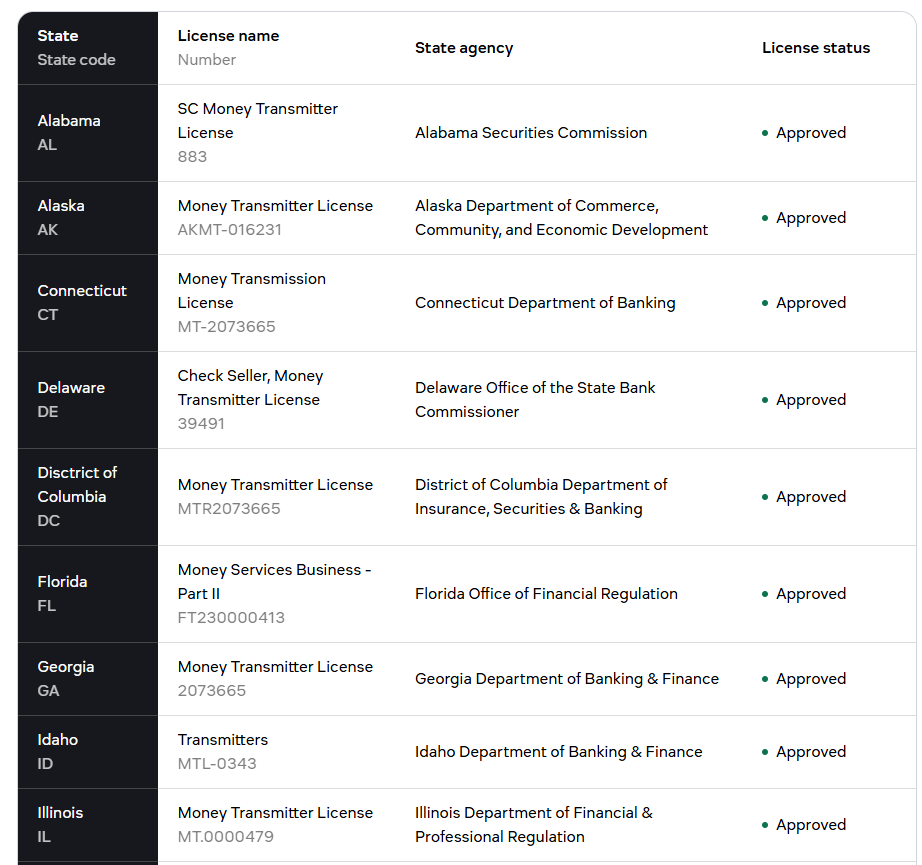922x865 pixels.
Task: Click the Approved status for Georgia
Action: (810, 679)
